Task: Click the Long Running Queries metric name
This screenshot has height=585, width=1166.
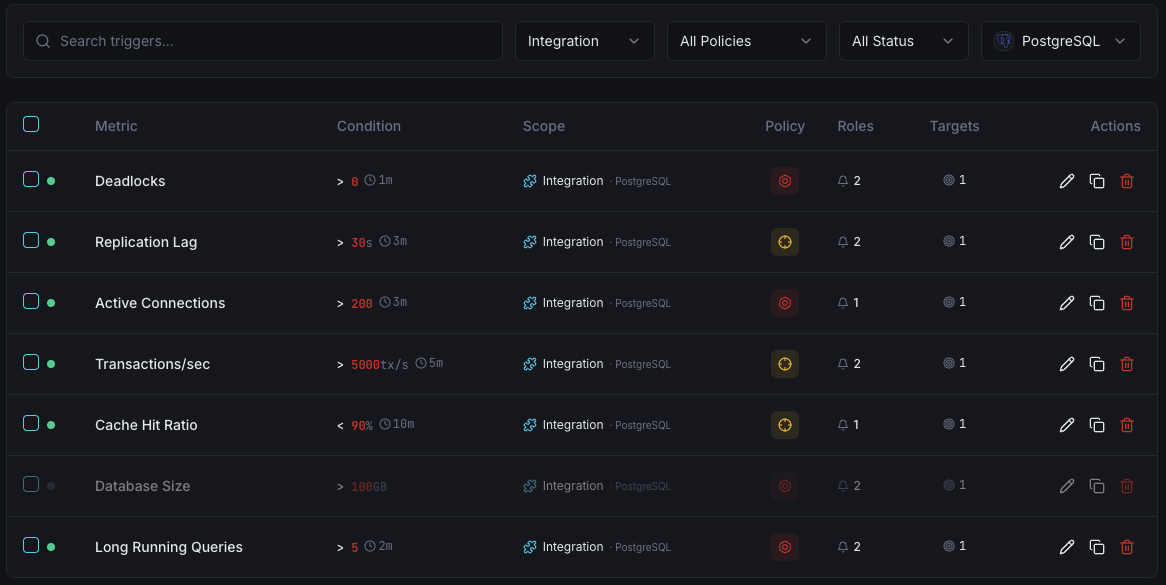Action: click(168, 546)
